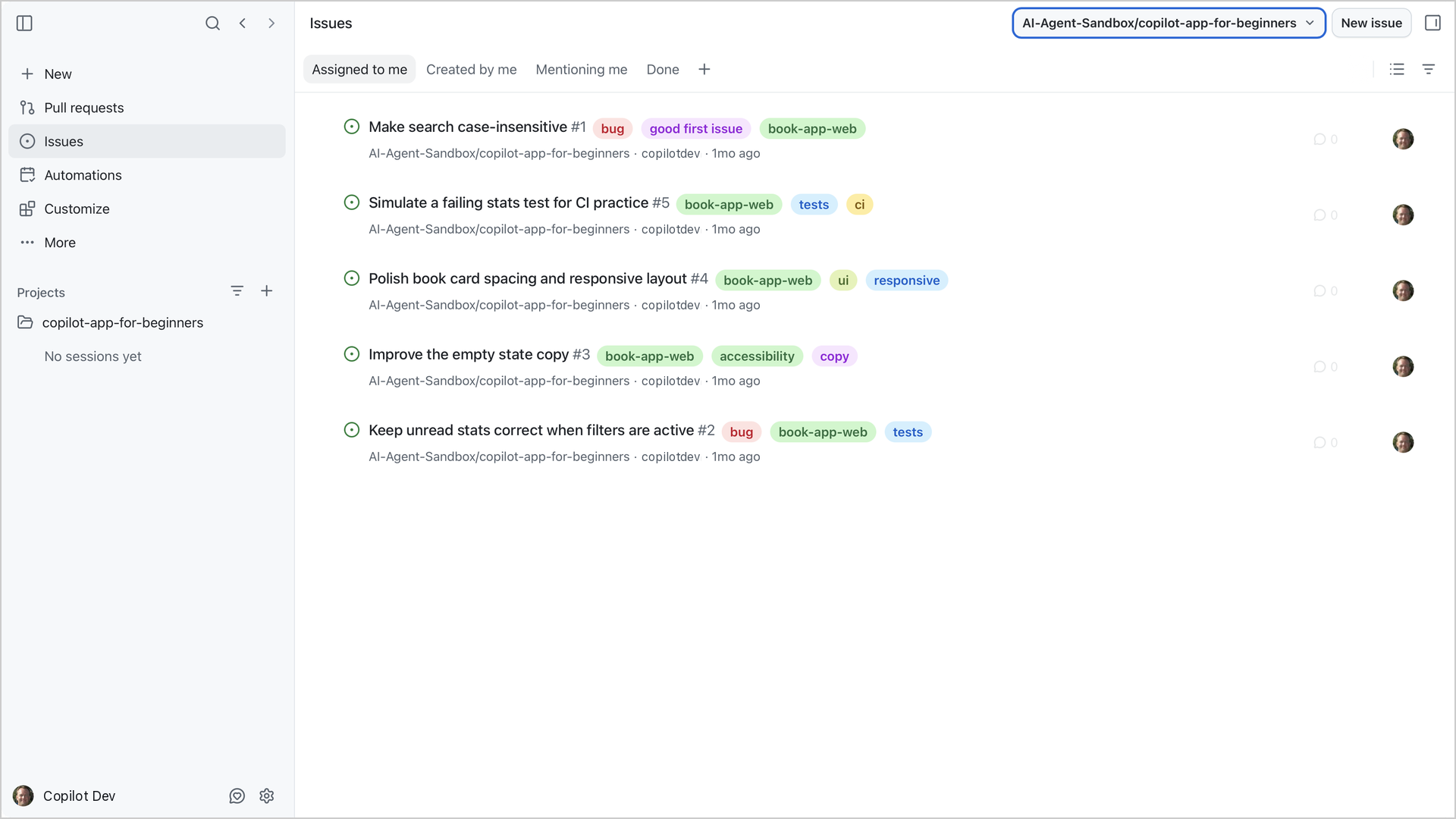Click open status icon for issue #5

(352, 202)
